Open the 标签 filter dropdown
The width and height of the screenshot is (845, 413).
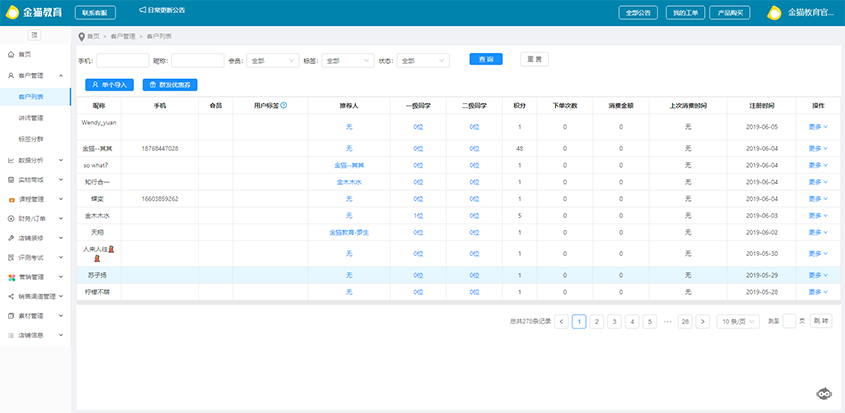pos(348,60)
